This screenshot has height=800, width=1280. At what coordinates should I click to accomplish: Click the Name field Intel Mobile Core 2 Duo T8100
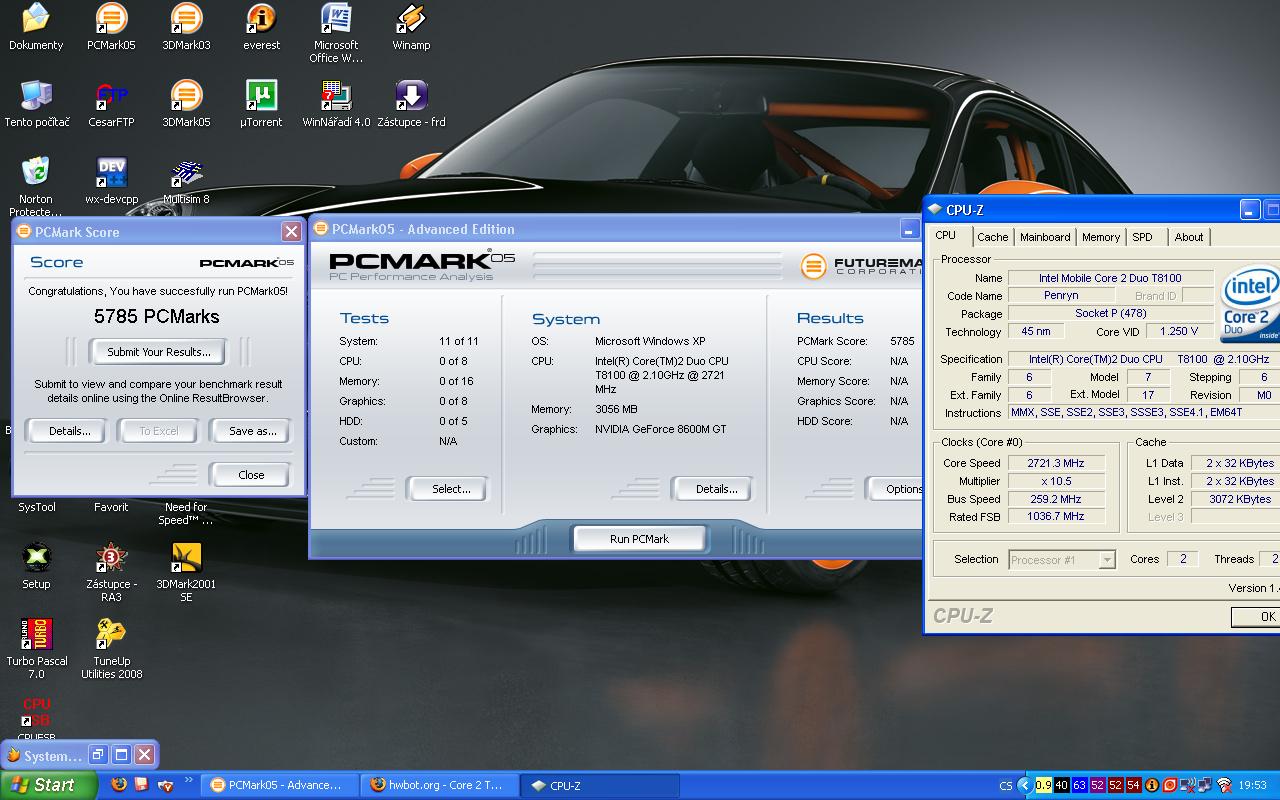1109,278
